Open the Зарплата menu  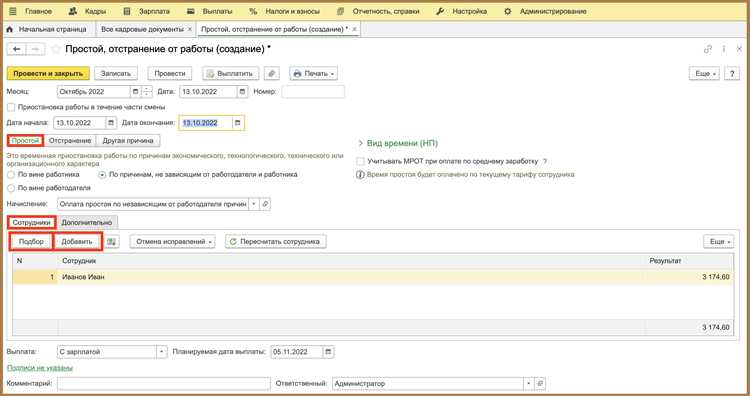[146, 11]
